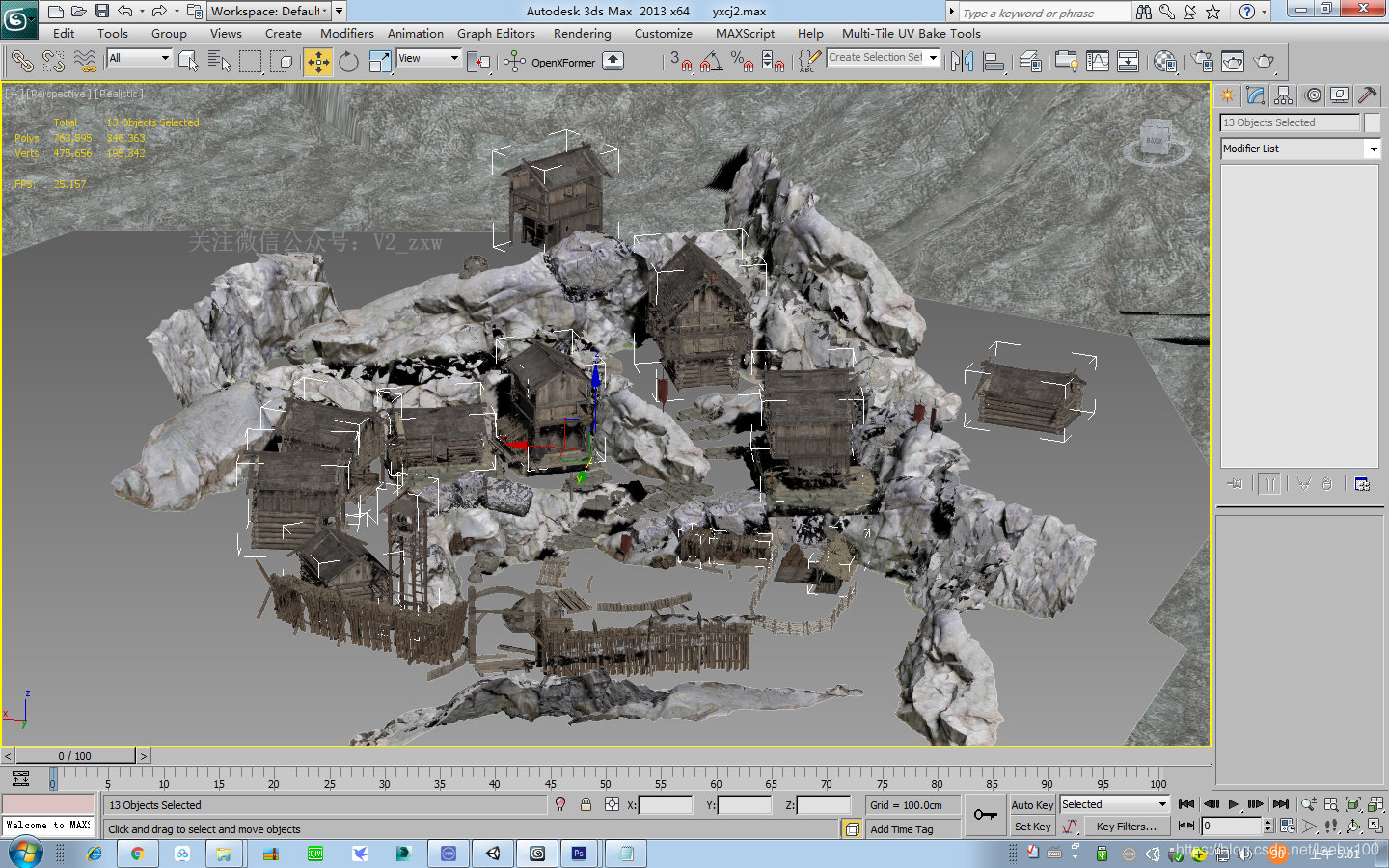Activate the Select and Scale tool

point(380,62)
